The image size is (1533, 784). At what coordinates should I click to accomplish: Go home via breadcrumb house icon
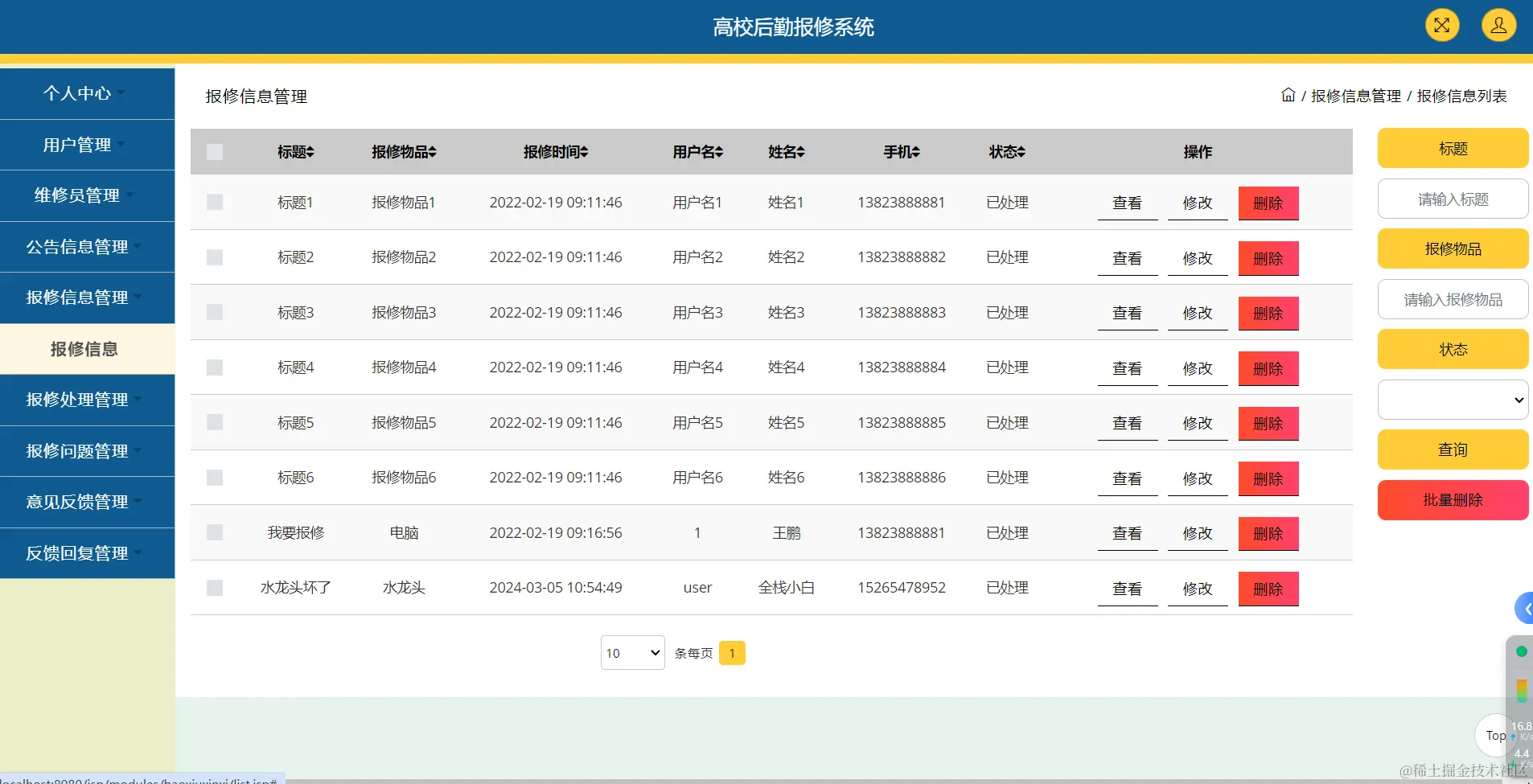point(1288,95)
